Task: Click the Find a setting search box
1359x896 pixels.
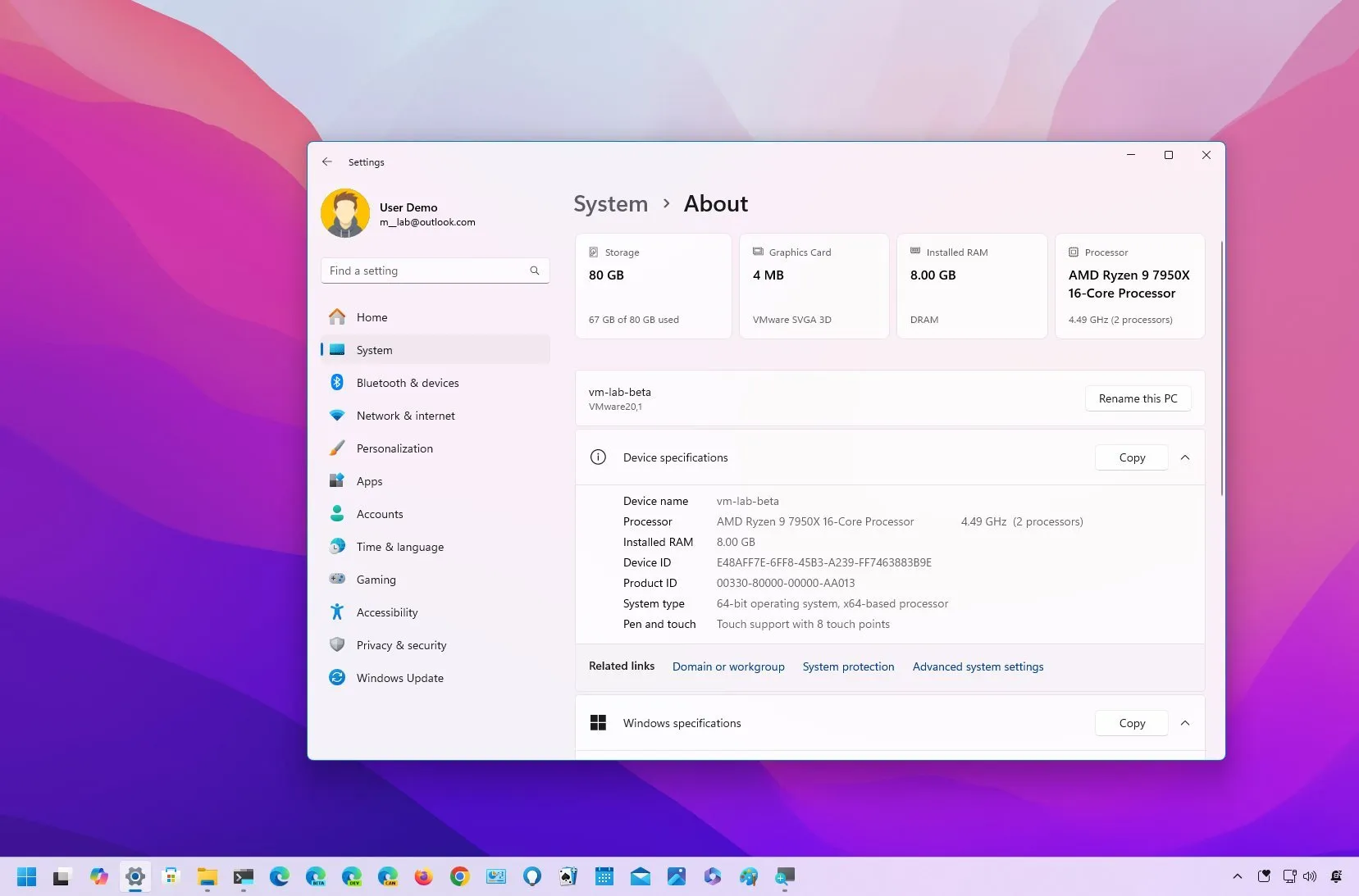Action: tap(435, 271)
